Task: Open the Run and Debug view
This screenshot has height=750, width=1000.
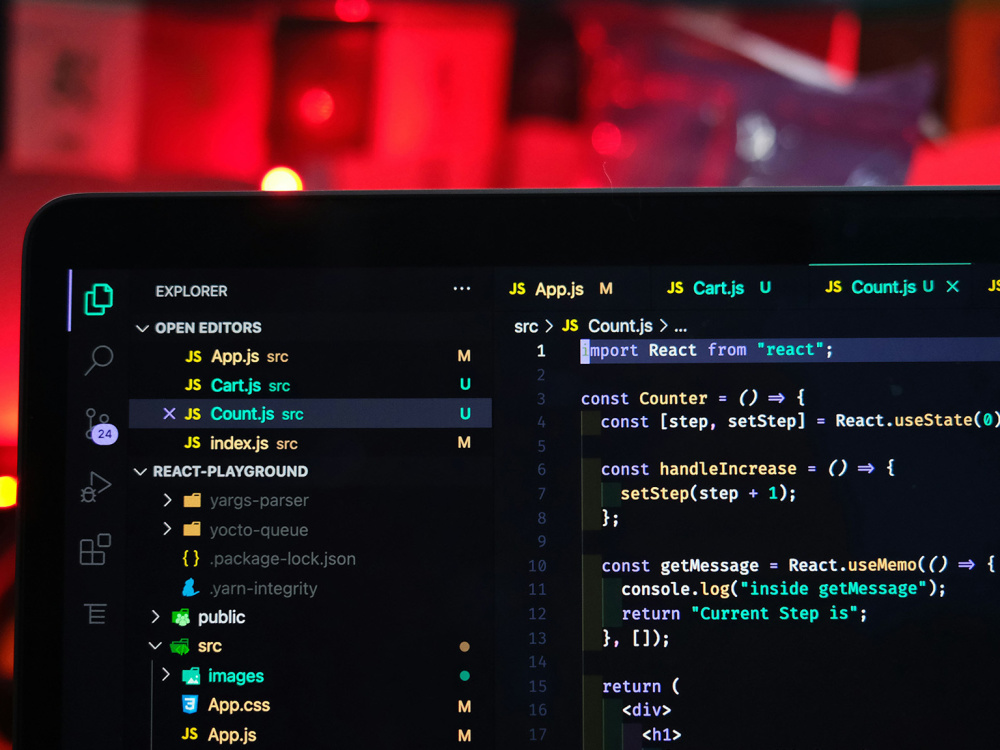Action: (x=96, y=487)
